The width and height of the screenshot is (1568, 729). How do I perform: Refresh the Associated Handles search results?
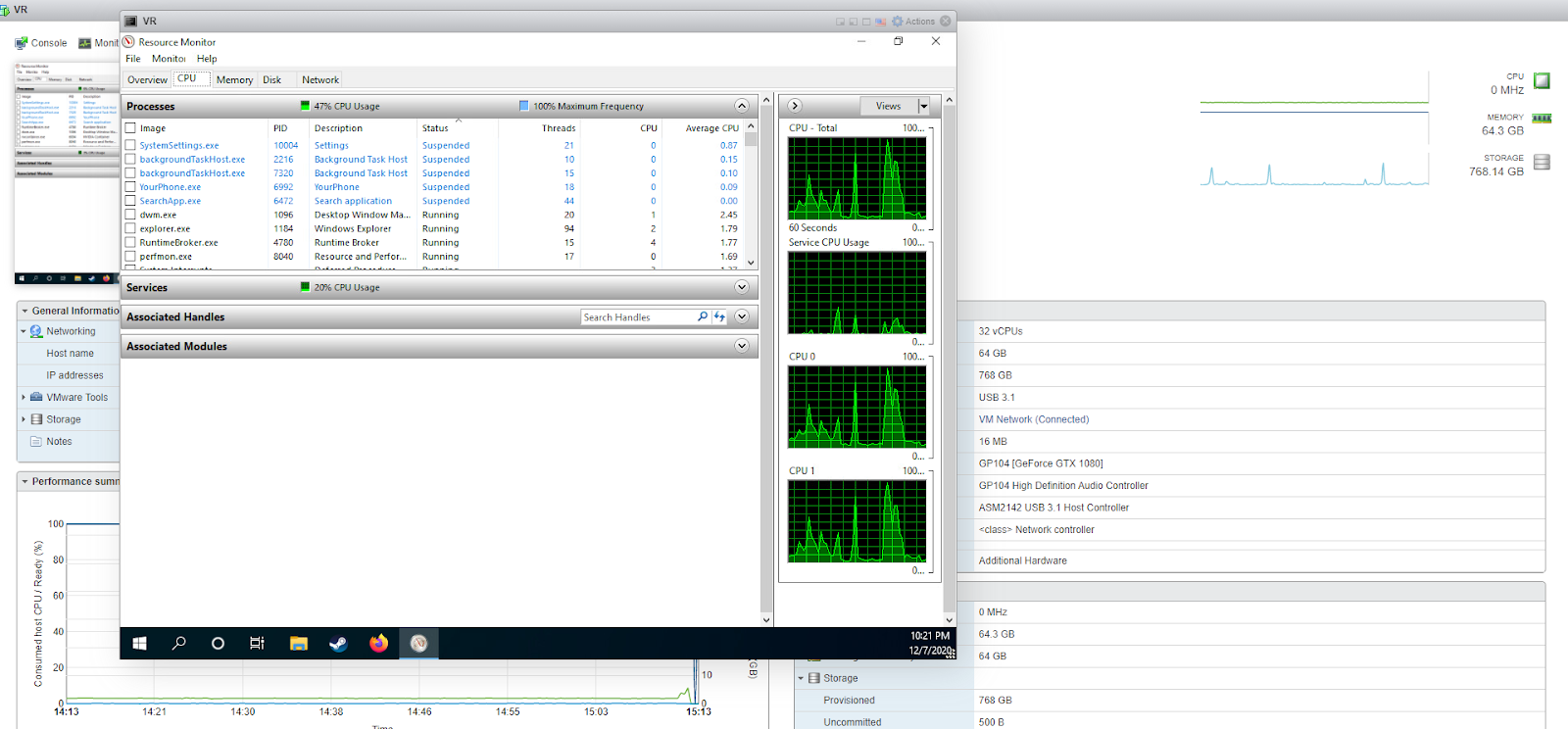click(719, 316)
